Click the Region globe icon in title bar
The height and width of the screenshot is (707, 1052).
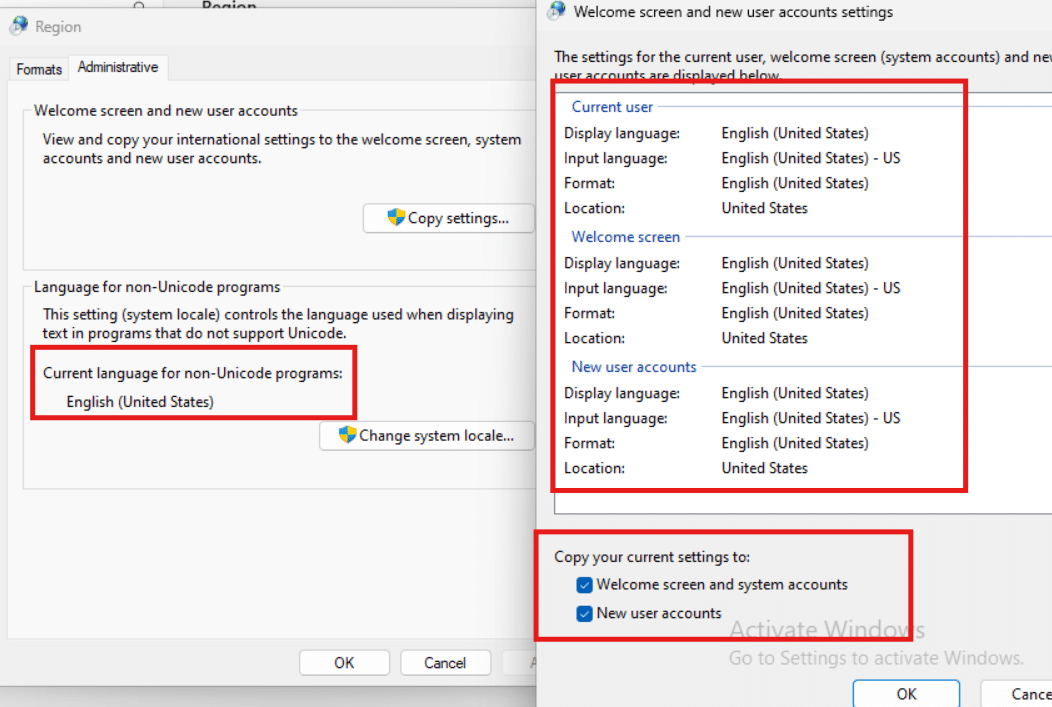21,27
